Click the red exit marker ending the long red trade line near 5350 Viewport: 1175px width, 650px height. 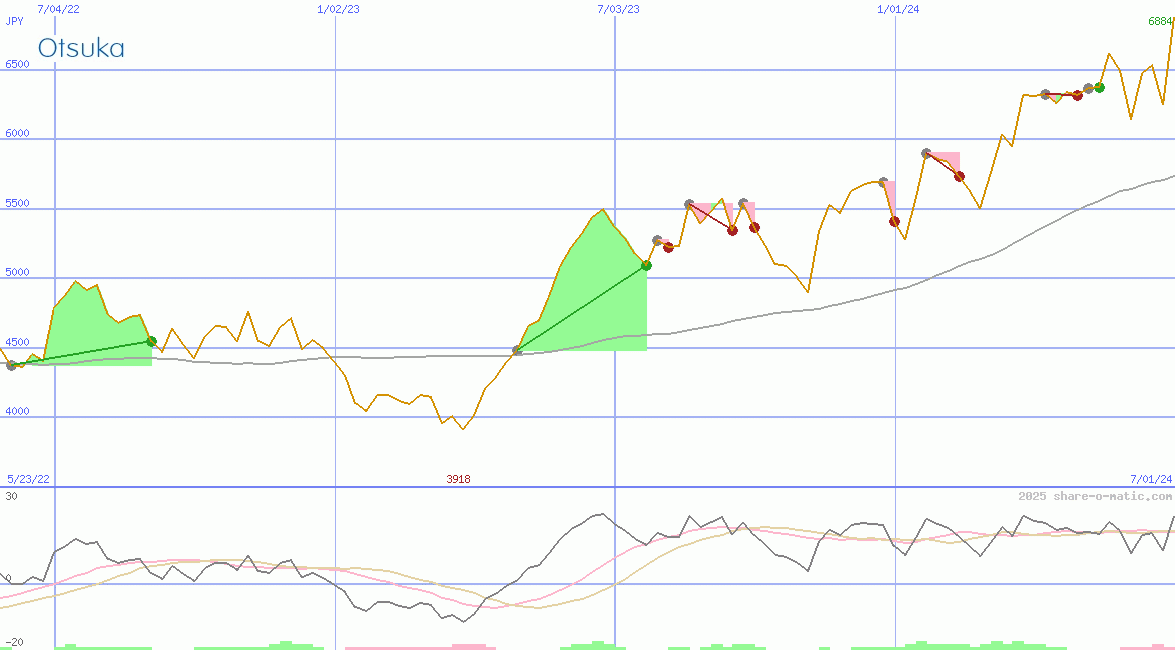click(x=732, y=230)
